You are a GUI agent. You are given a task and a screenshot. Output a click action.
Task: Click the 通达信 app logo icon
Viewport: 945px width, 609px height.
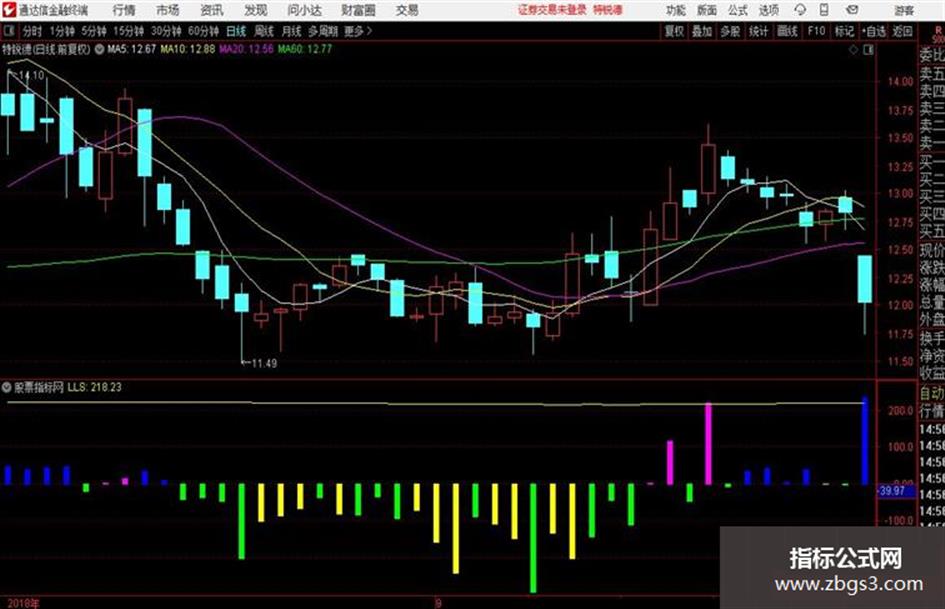click(x=9, y=10)
